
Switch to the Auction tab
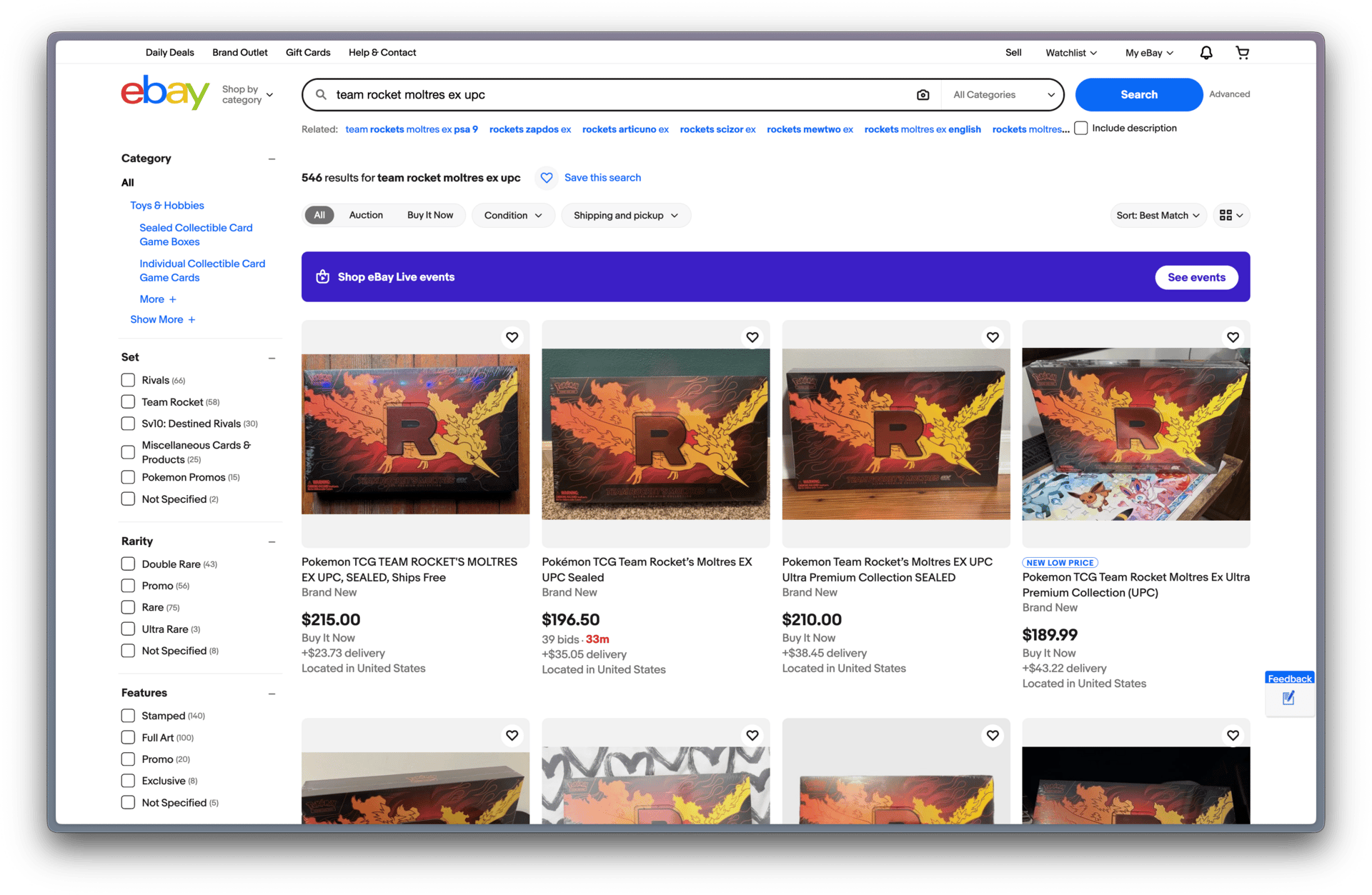click(366, 216)
